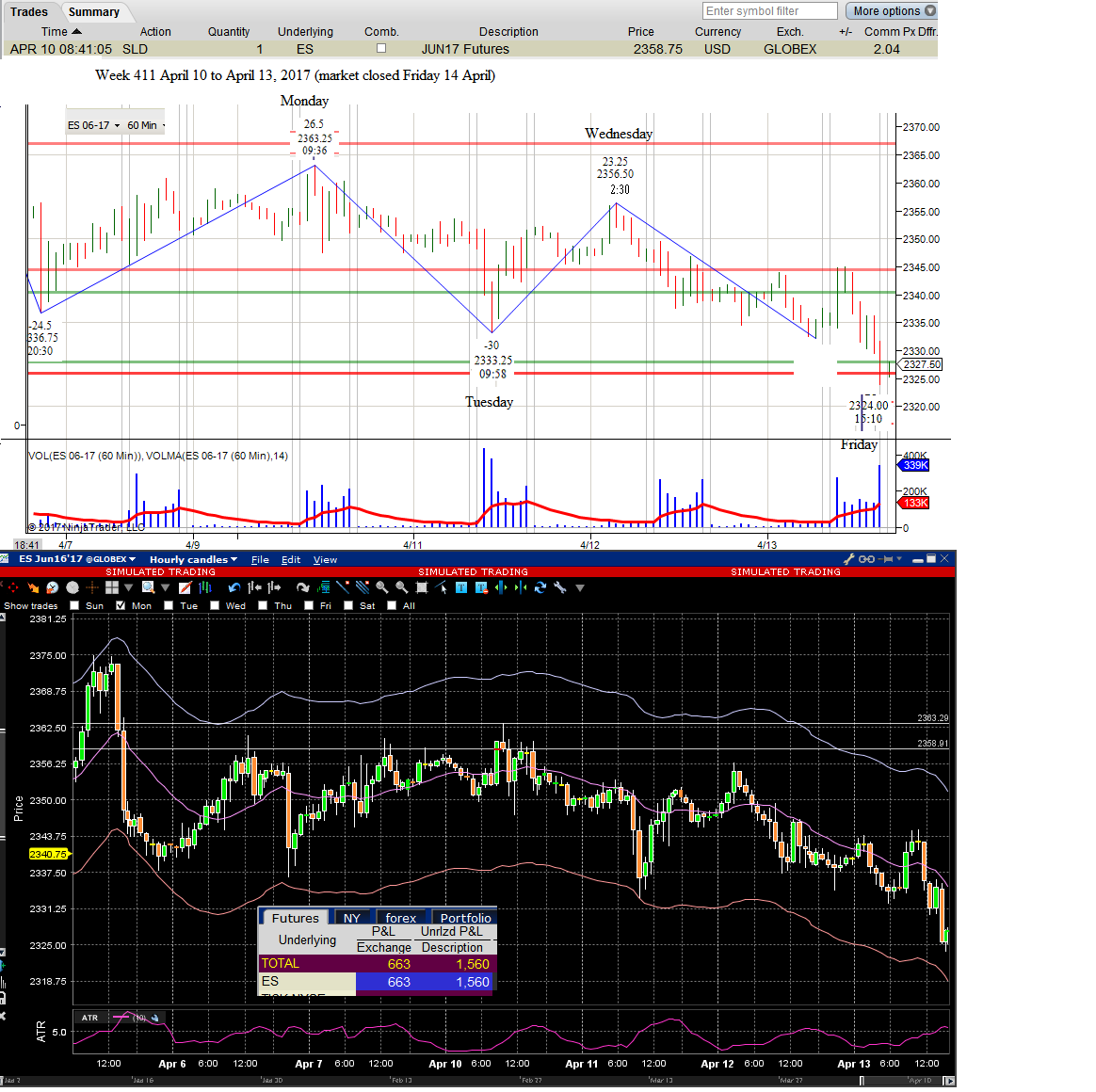Viewport: 1096px width, 1092px height.
Task: Open the 60 Min interval dropdown
Action: tap(146, 125)
